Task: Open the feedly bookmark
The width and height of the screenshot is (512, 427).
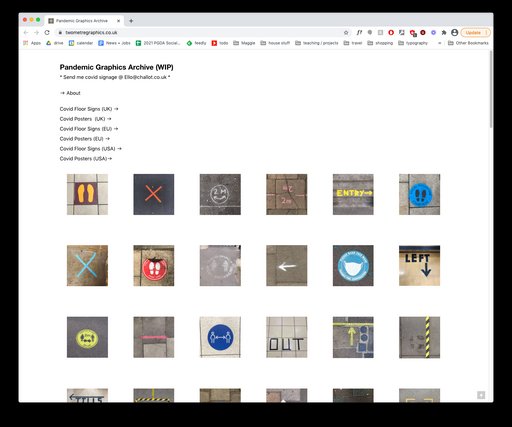Action: [196, 43]
